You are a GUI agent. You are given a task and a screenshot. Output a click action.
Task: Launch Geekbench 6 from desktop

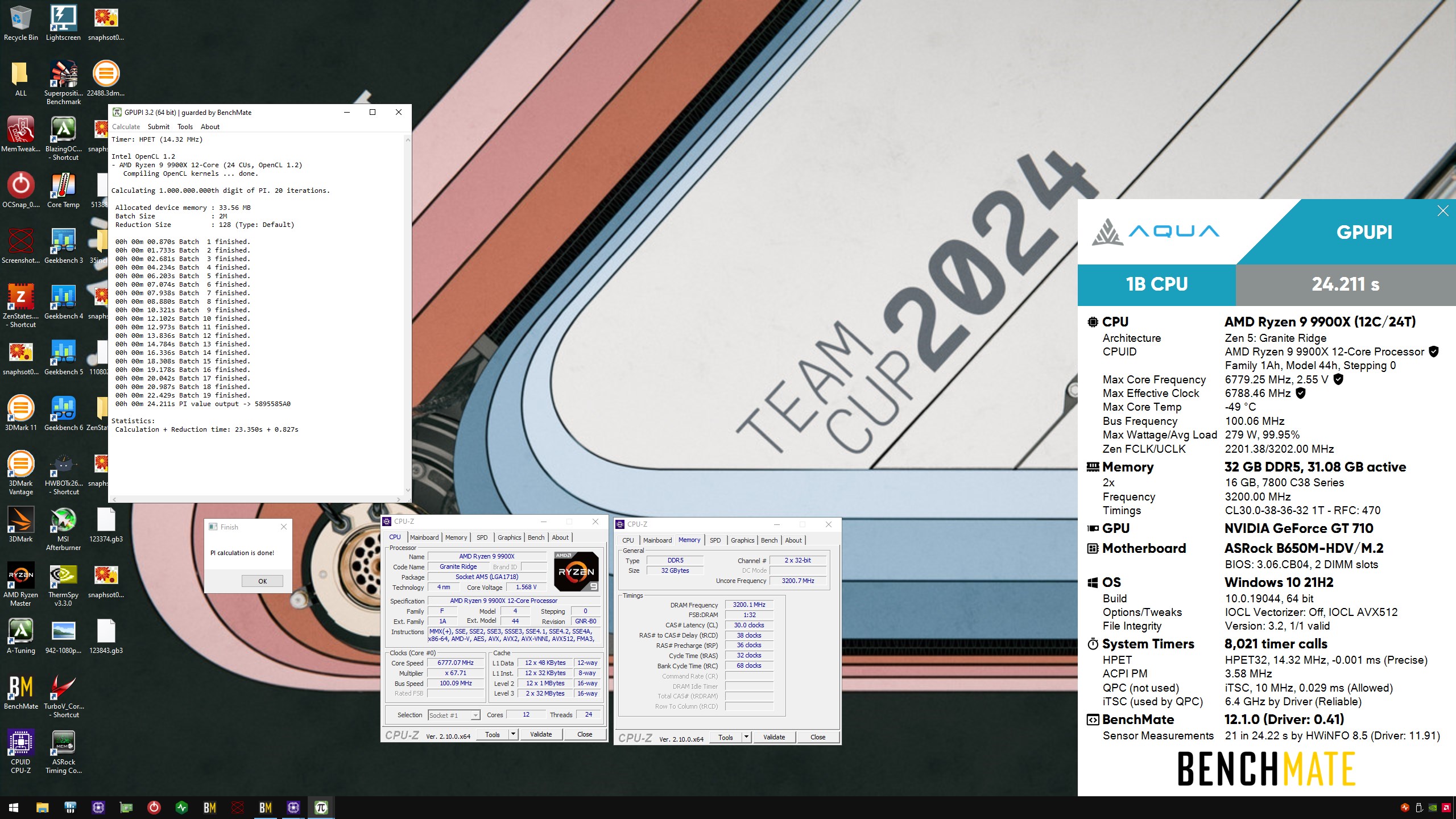(63, 413)
